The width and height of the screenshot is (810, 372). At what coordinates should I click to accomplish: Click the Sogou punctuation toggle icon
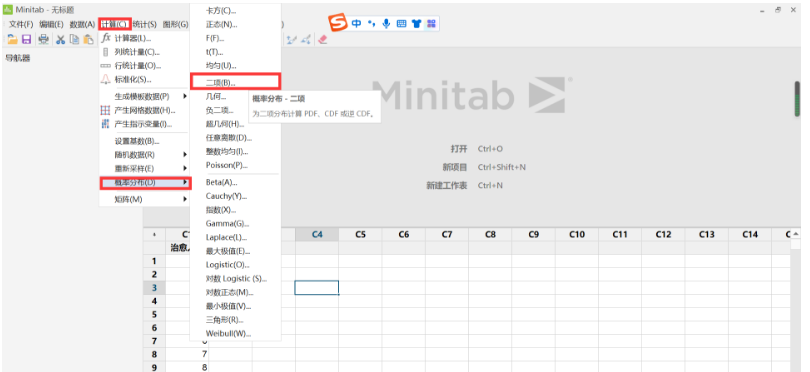coord(371,24)
